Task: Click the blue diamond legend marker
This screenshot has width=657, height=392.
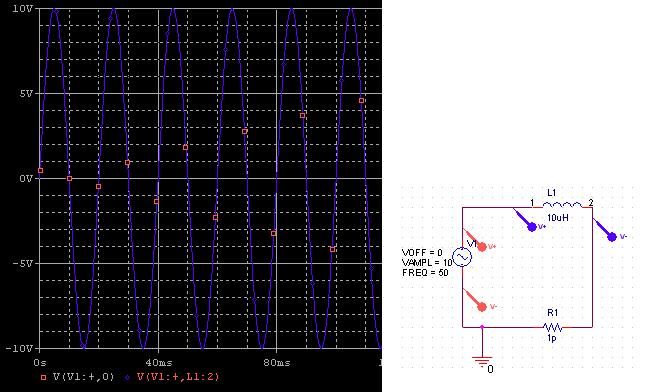Action: (127, 377)
